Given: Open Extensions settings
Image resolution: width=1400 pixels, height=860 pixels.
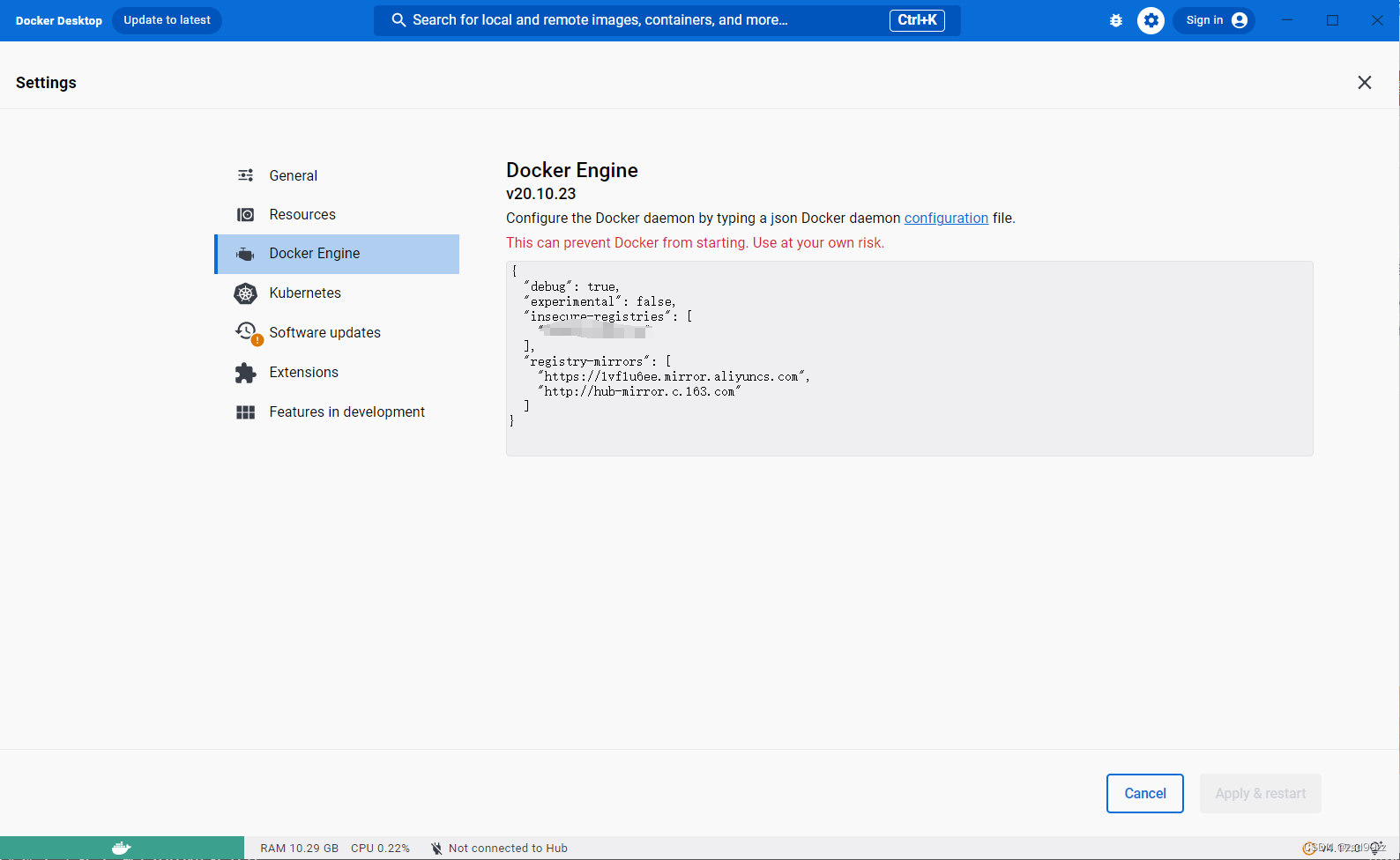Looking at the screenshot, I should tap(337, 373).
